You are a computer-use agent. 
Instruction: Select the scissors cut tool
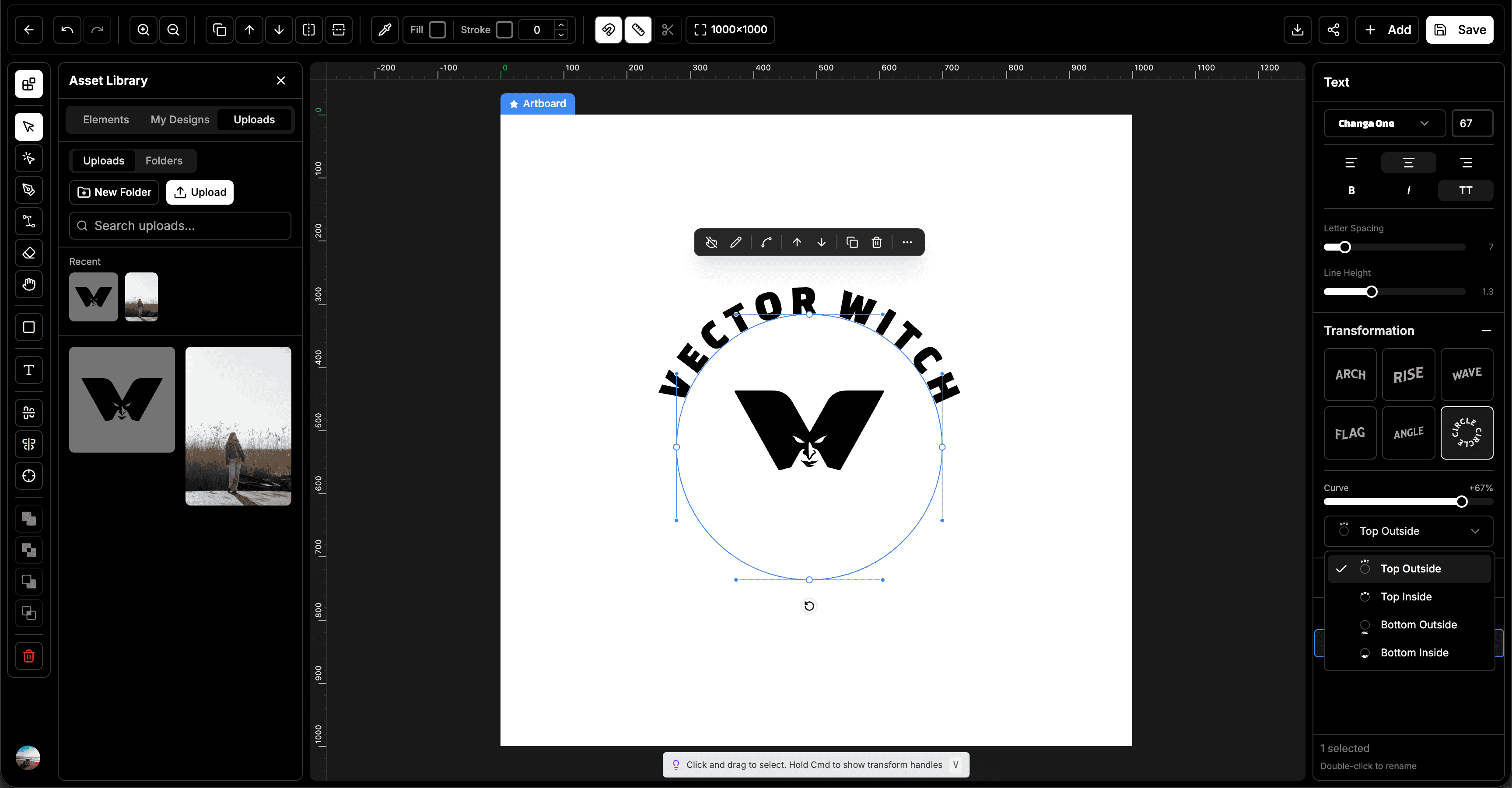click(x=668, y=30)
